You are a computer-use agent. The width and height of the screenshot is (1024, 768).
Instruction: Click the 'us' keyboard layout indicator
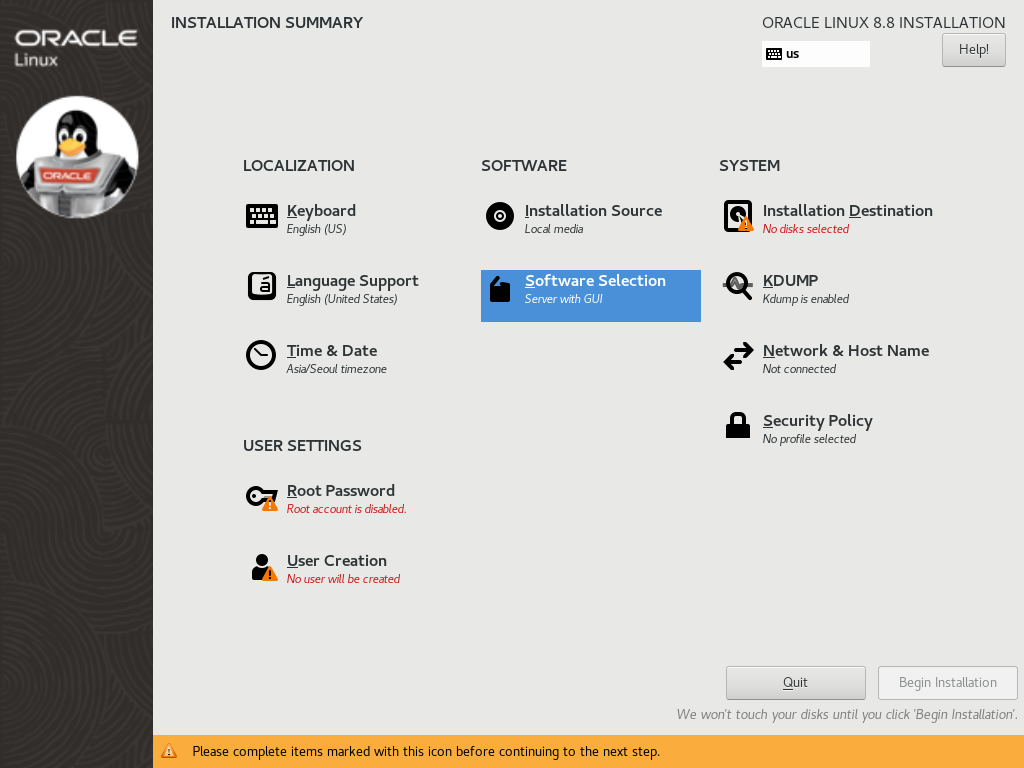(816, 54)
